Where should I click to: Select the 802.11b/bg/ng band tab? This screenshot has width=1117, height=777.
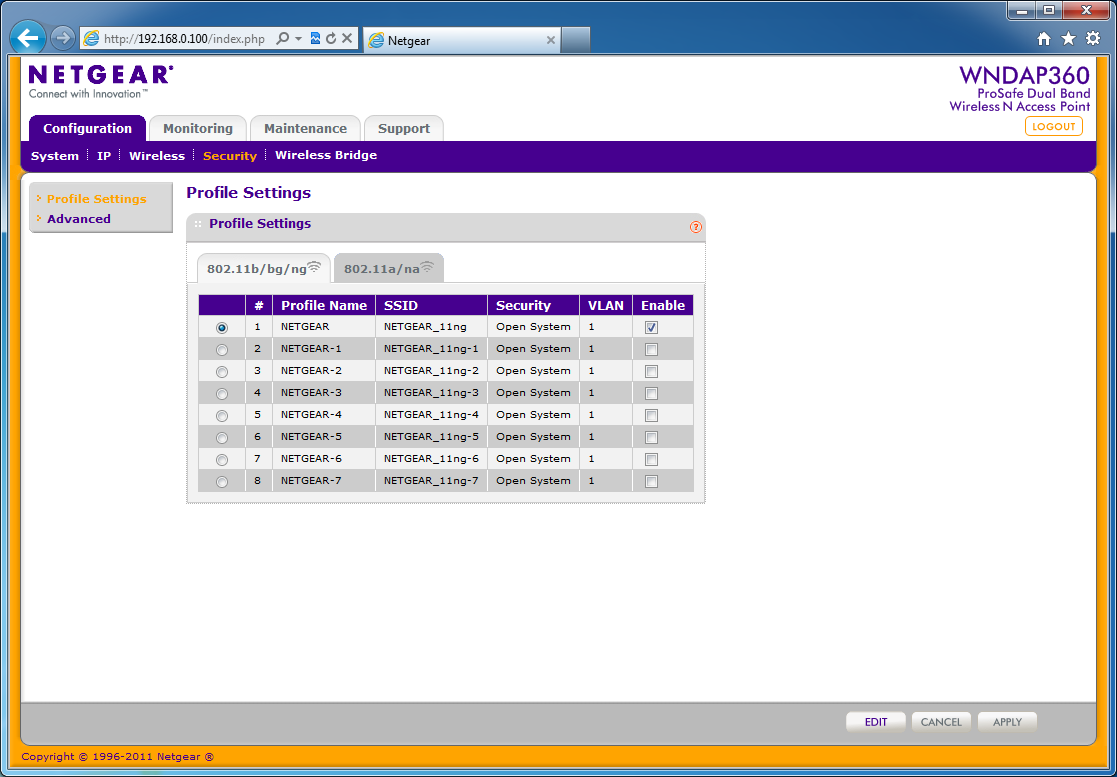click(x=264, y=268)
